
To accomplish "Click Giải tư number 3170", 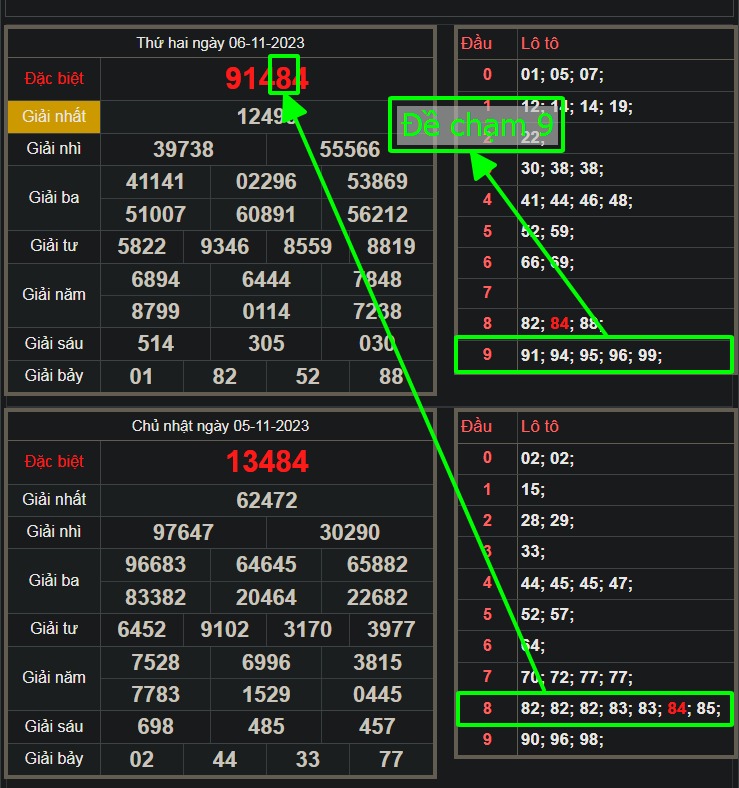I will 307,629.
